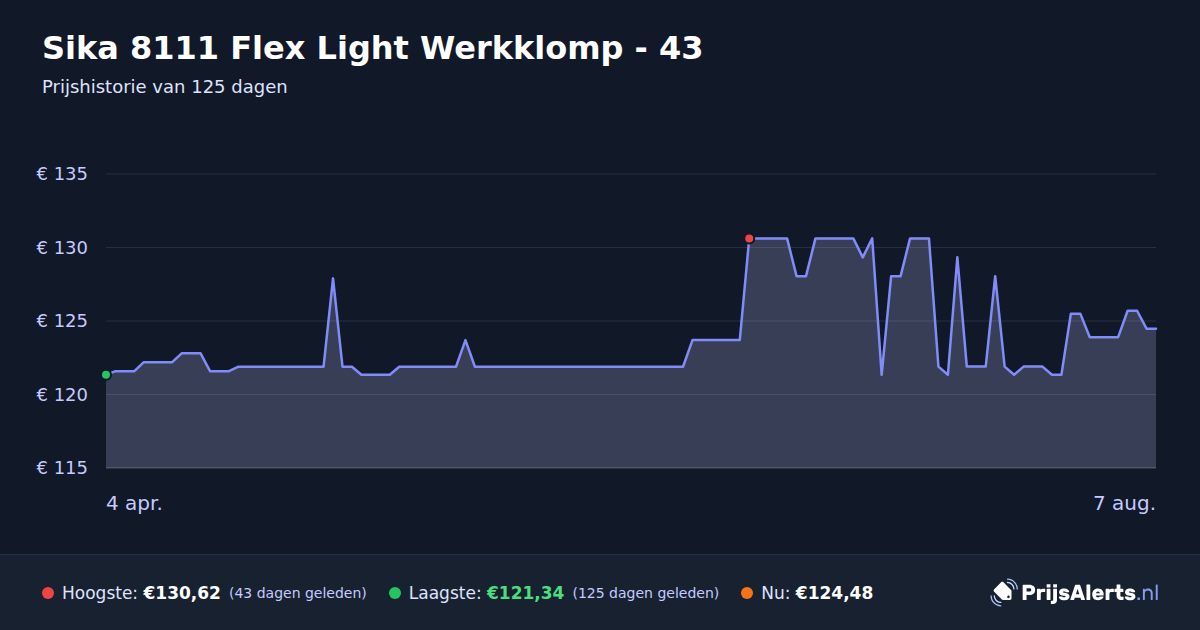Click the lowest price value €121,34

point(525,593)
